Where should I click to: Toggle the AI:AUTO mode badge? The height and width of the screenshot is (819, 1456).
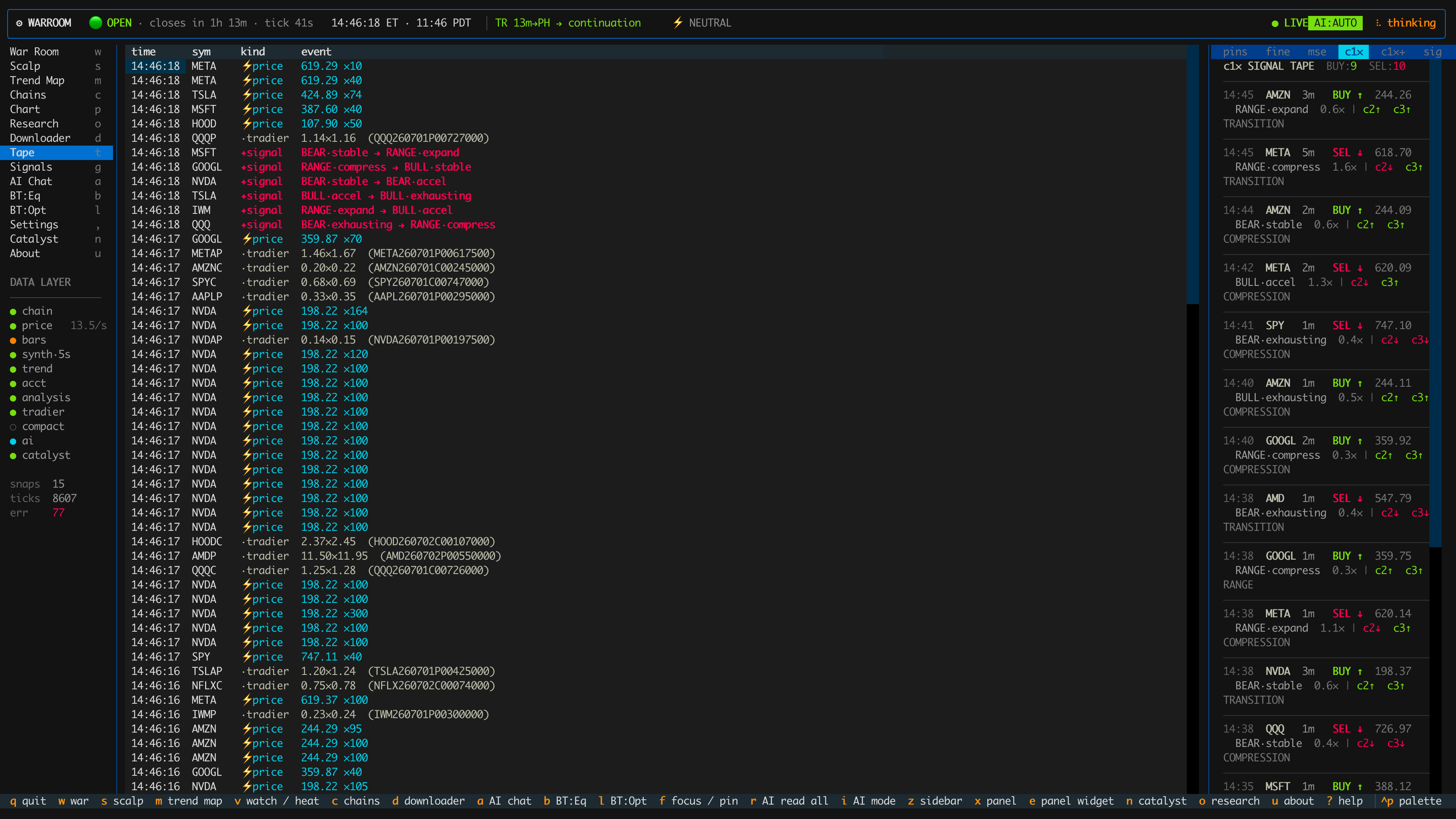click(x=1335, y=23)
